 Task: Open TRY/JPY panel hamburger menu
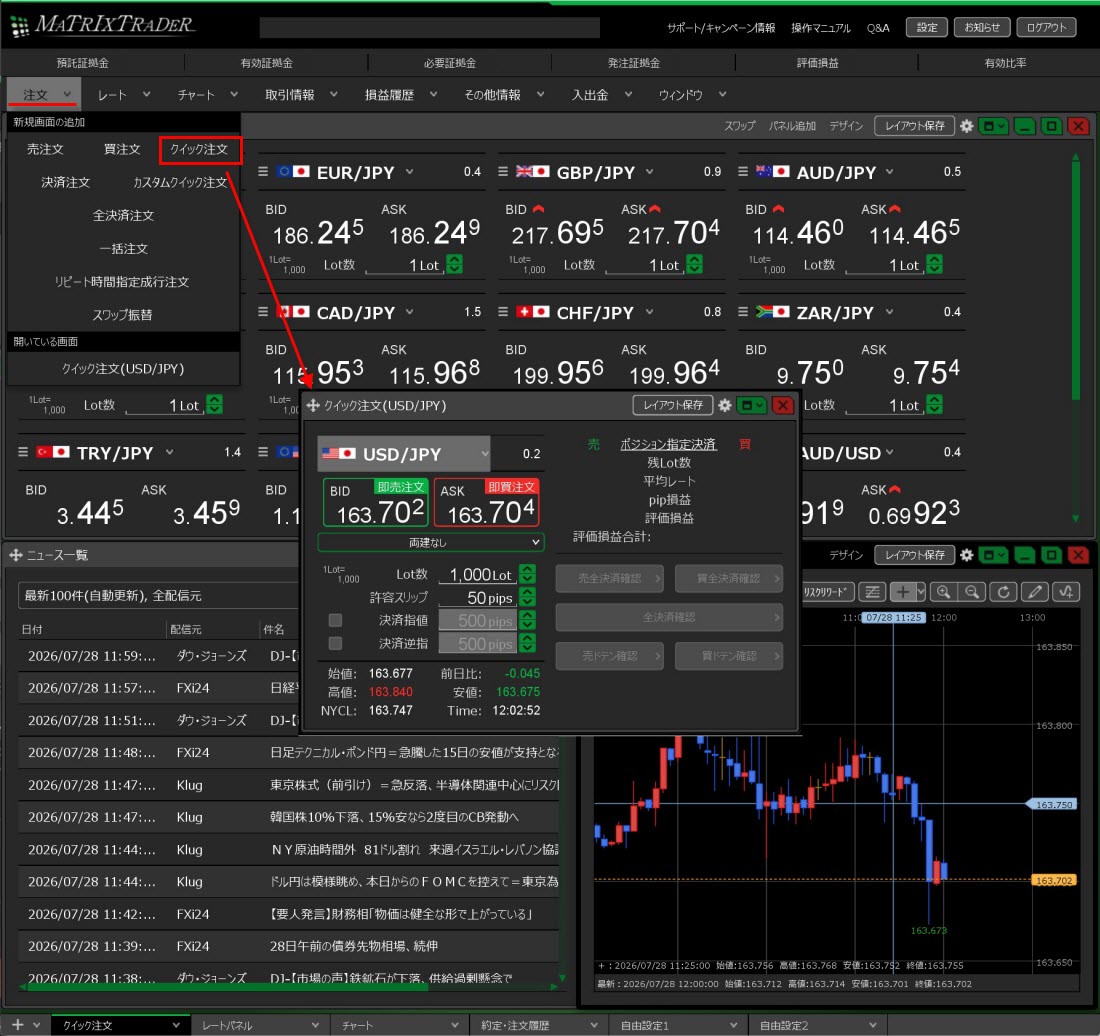point(23,452)
